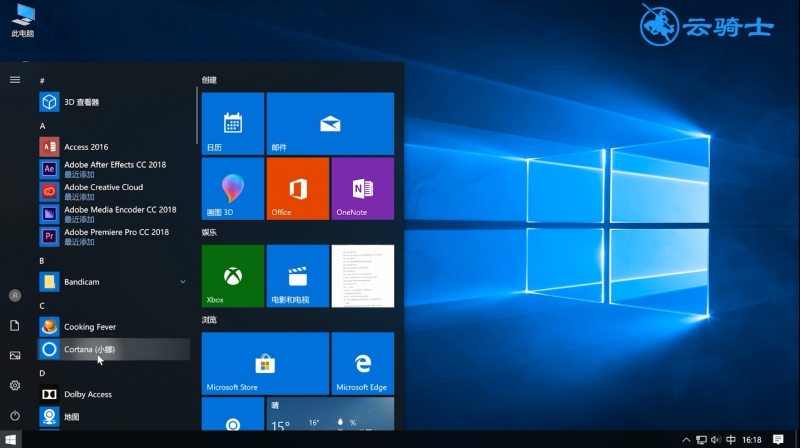The height and width of the screenshot is (448, 800).
Task: Click the 娱乐 tile group title
Action: [209, 232]
